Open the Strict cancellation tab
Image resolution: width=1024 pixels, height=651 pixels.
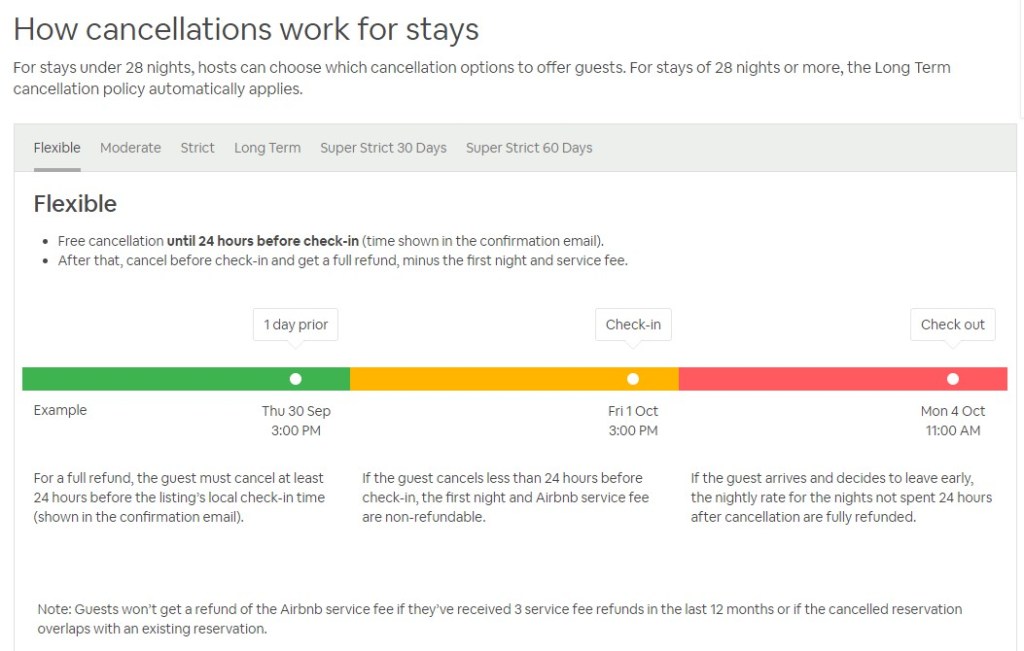pyautogui.click(x=197, y=148)
